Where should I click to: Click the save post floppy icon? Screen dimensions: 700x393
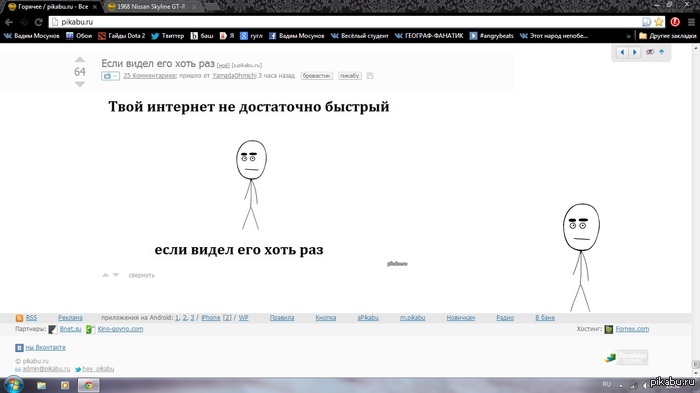click(x=370, y=76)
